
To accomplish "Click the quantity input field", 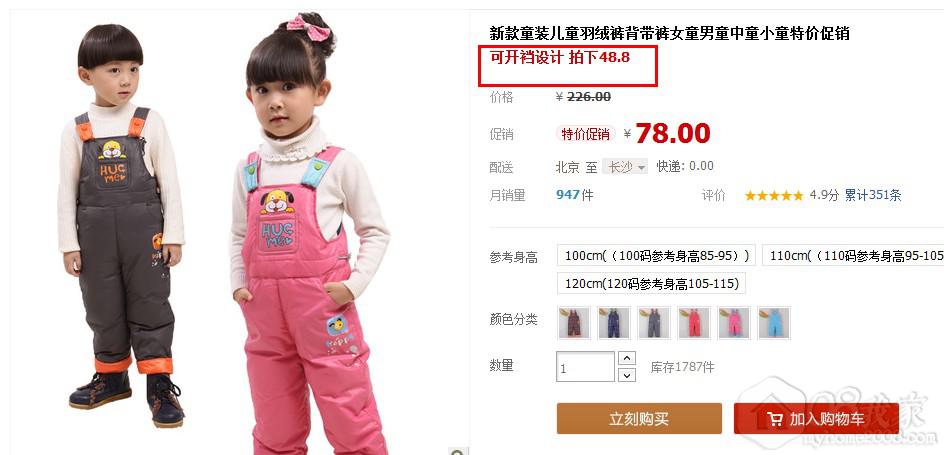I will point(585,367).
